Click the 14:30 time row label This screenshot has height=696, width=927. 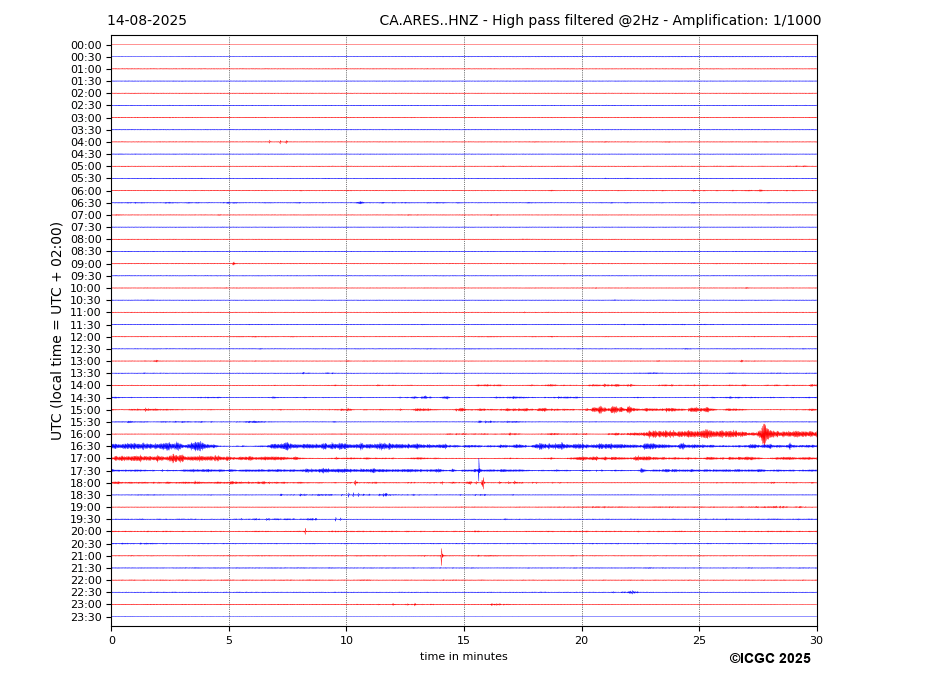point(86,398)
